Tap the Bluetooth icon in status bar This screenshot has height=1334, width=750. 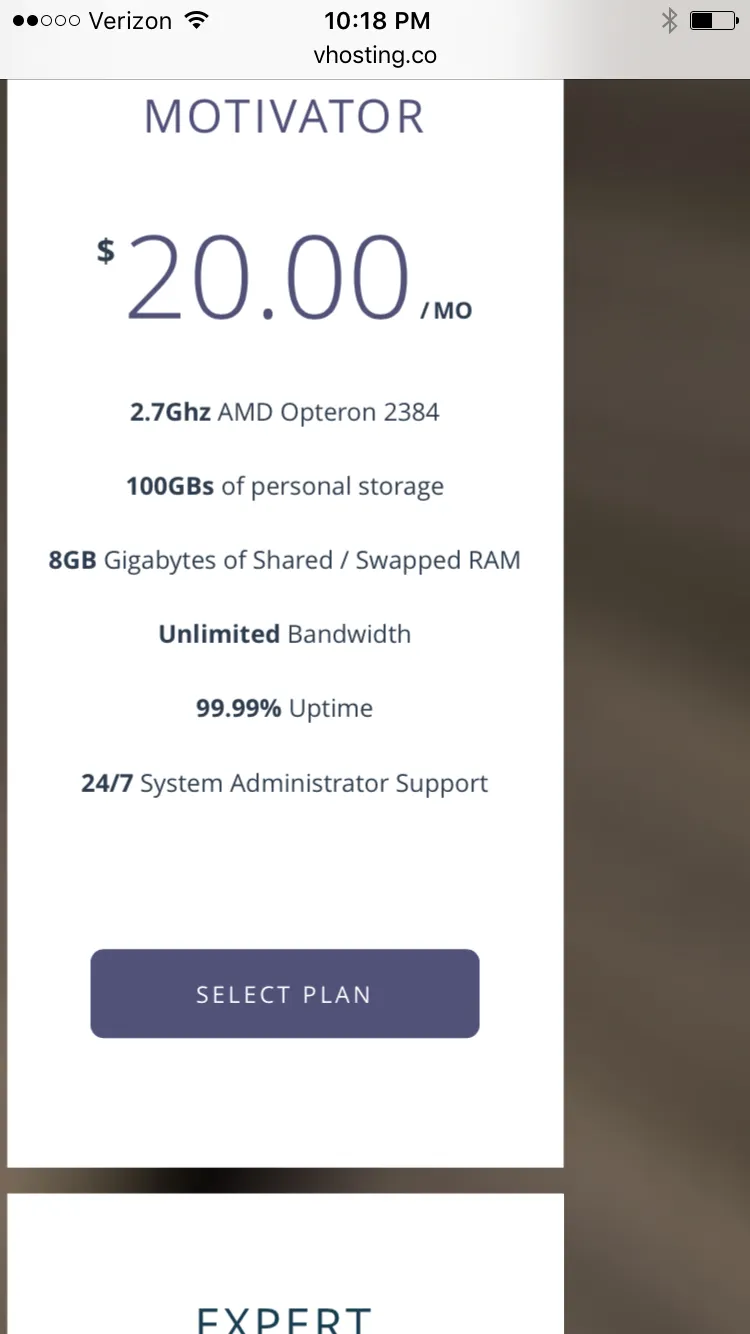tap(669, 21)
